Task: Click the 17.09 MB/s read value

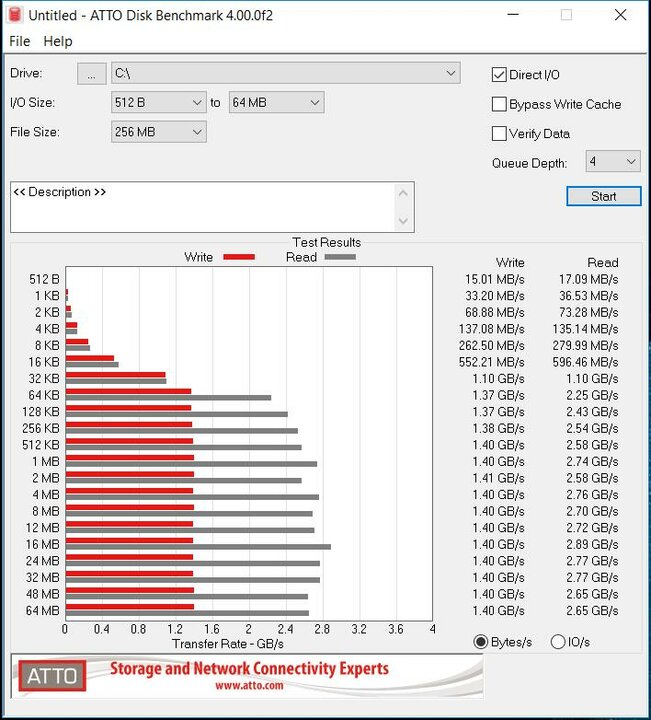Action: (x=589, y=279)
